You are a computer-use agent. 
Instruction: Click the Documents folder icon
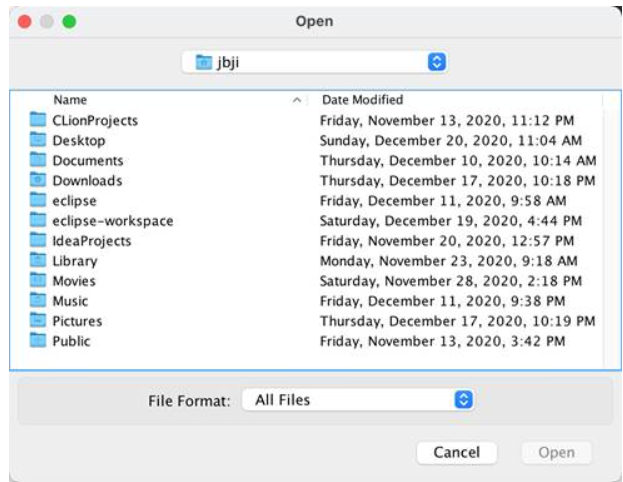pyautogui.click(x=38, y=160)
